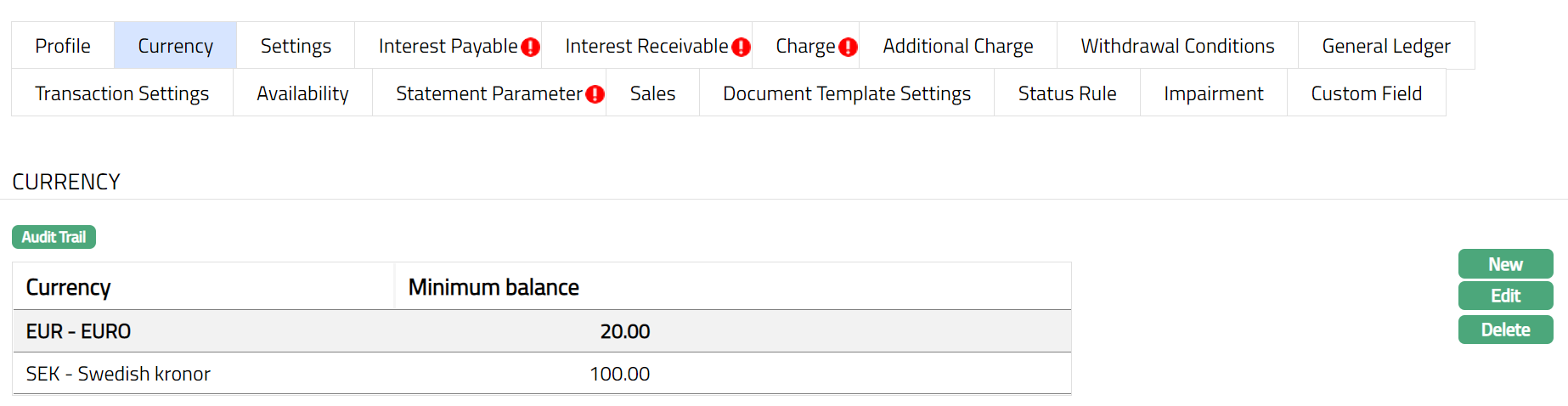
Task: Open the Additional Charge tab
Action: click(957, 46)
